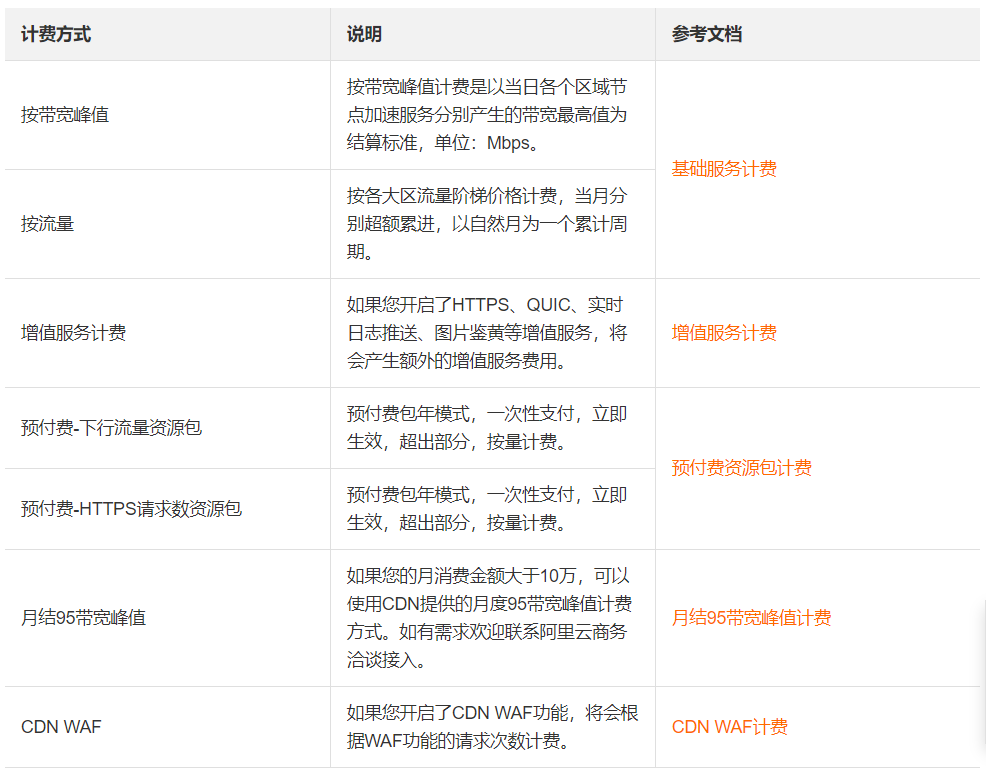Click the 预付费资源包计费 link
The height and width of the screenshot is (777, 986).
741,468
